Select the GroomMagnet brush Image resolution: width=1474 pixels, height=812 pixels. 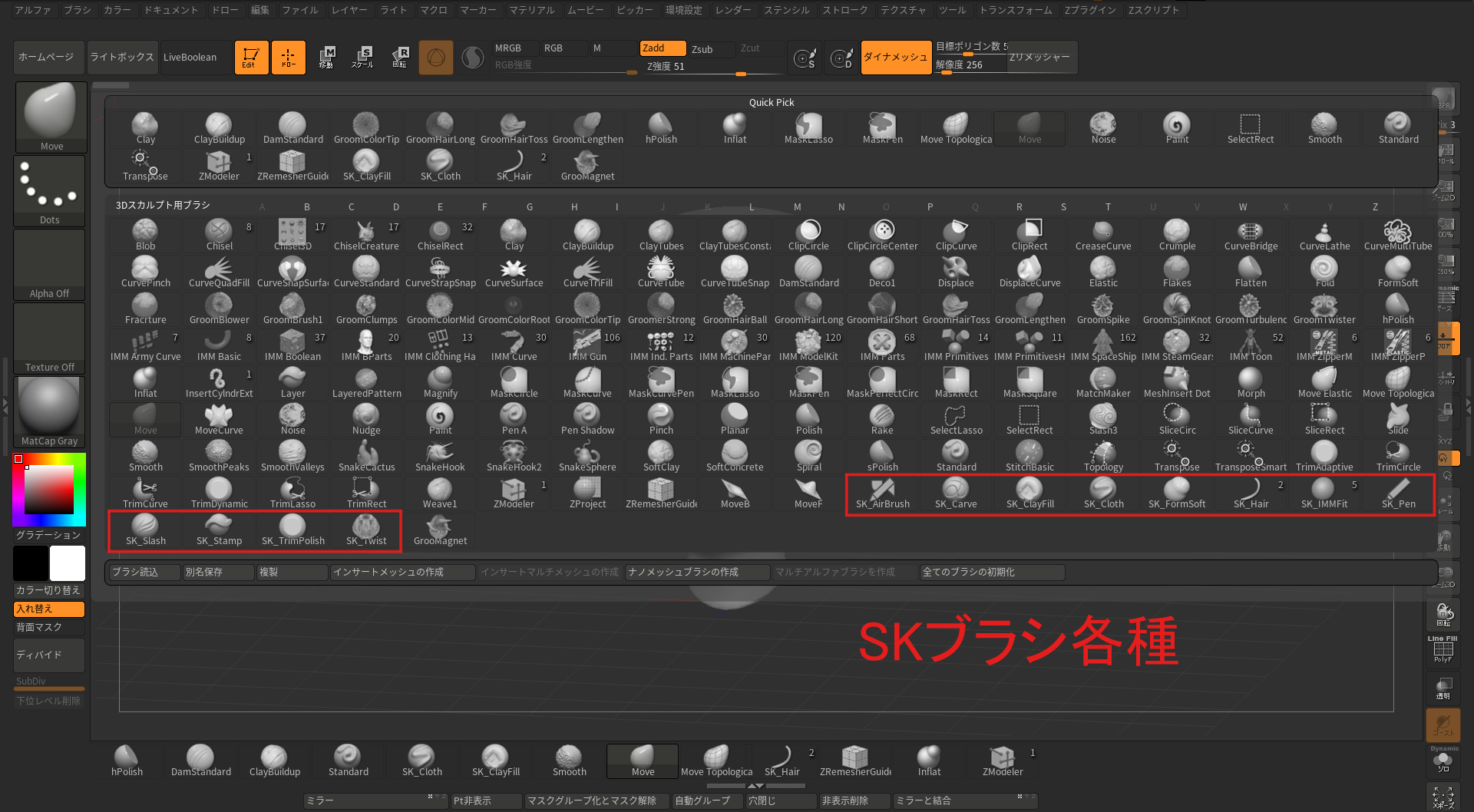pos(440,530)
